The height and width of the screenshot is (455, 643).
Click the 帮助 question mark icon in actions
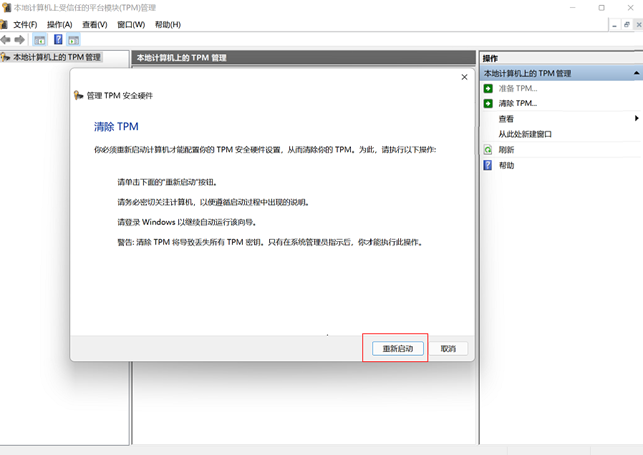coord(488,165)
